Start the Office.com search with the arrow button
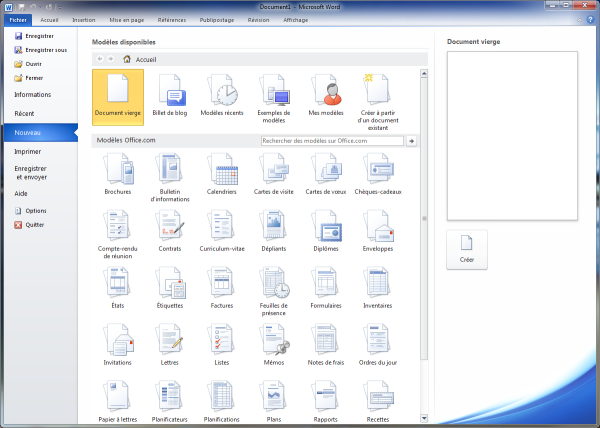600x428 pixels. [411, 141]
